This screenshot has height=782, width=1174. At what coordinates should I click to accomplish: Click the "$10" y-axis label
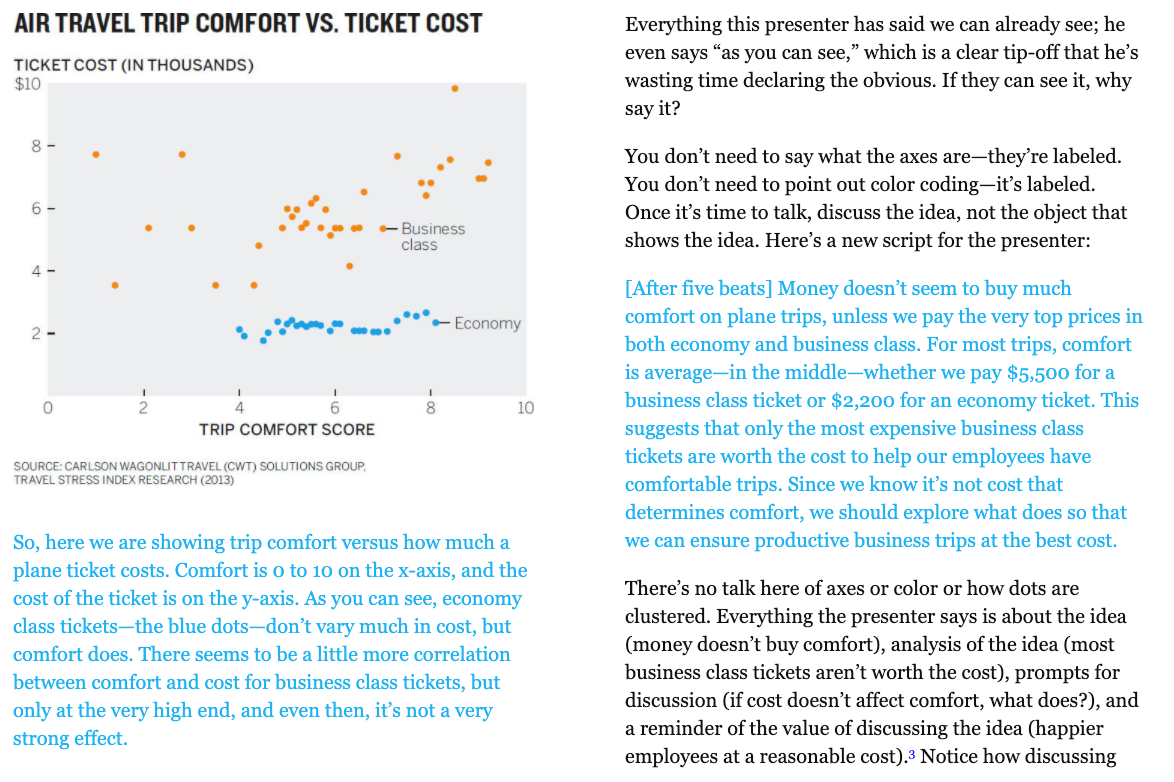coord(27,84)
